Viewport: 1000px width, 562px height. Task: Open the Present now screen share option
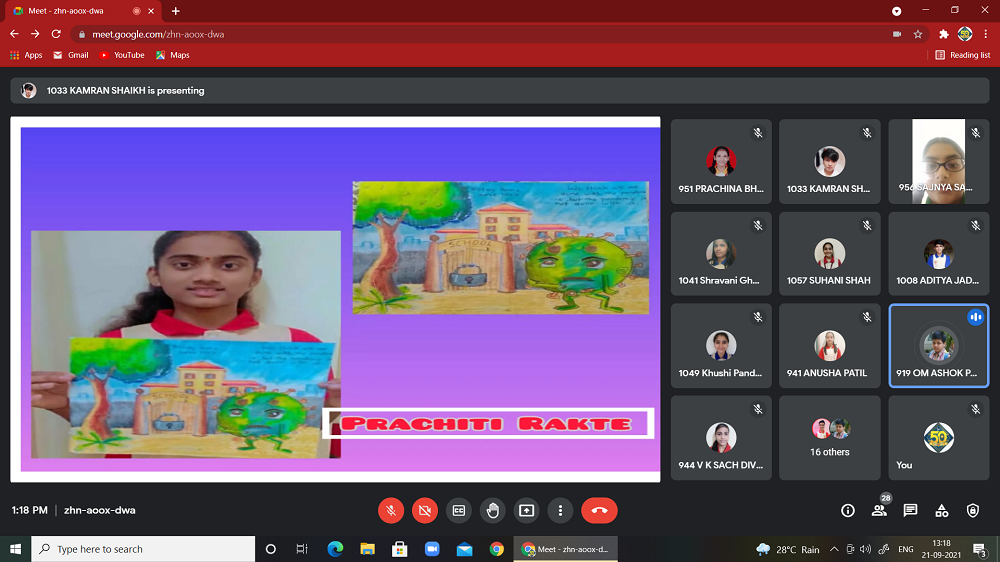(526, 510)
